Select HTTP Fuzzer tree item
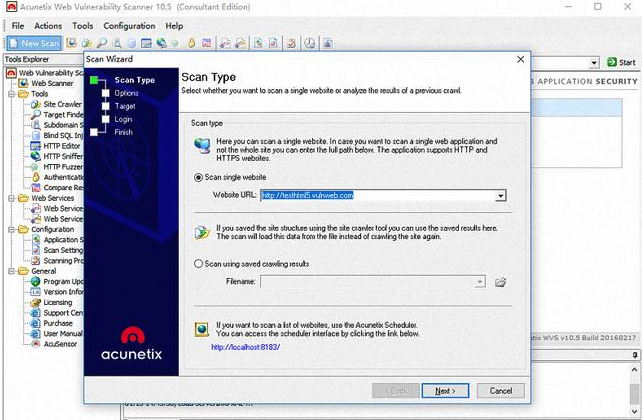644x420 pixels. click(63, 167)
